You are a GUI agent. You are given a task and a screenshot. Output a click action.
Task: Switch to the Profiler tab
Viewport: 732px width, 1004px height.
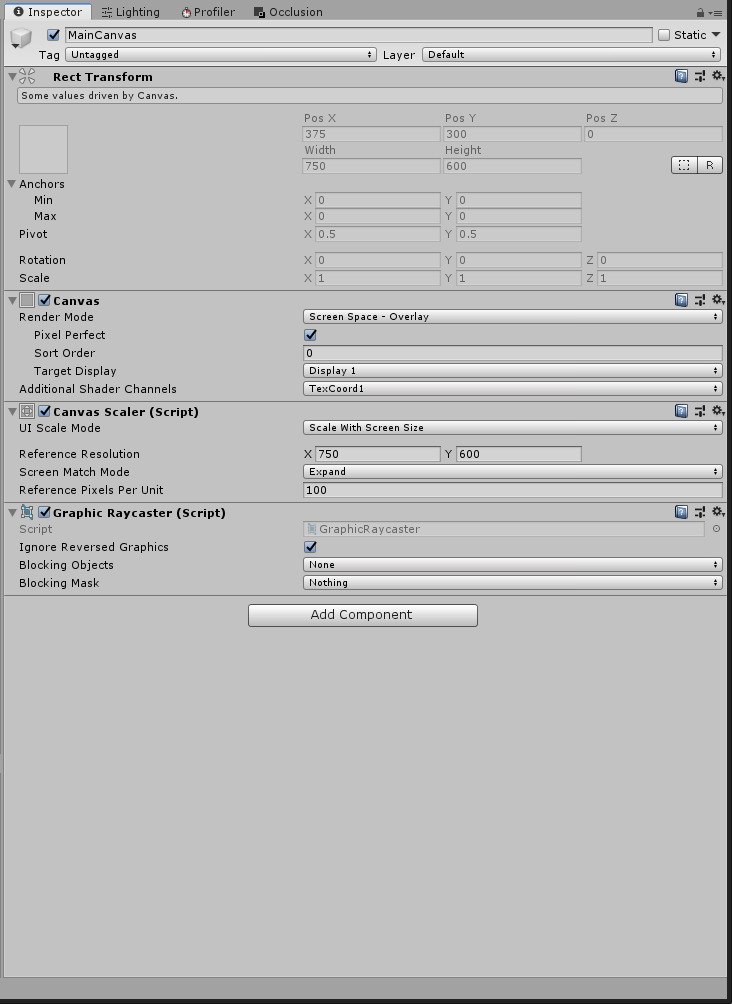tap(207, 12)
